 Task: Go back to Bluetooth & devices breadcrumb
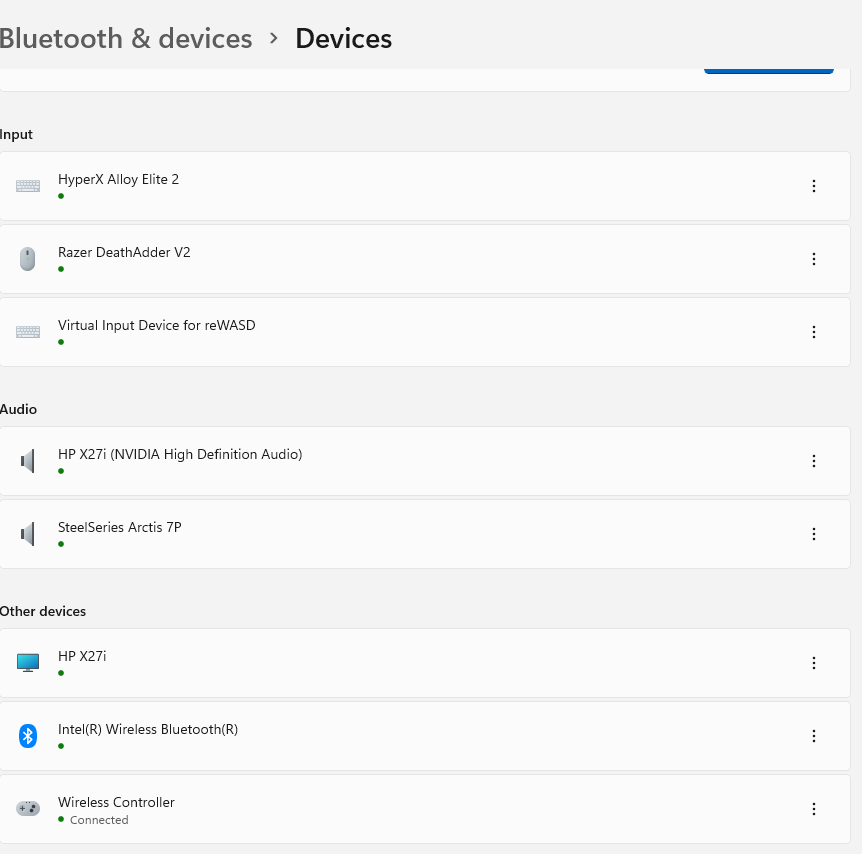[x=126, y=39]
